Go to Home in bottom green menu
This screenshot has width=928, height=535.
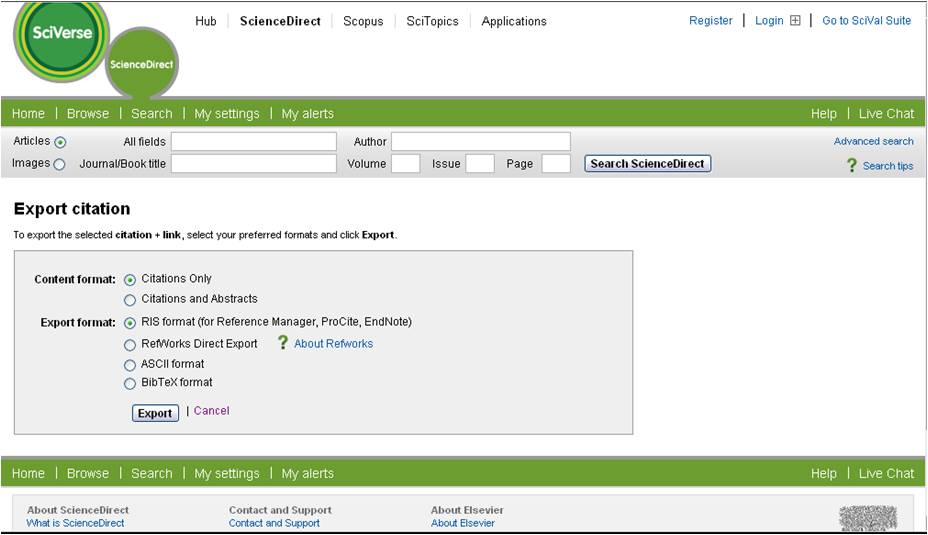pyautogui.click(x=28, y=473)
